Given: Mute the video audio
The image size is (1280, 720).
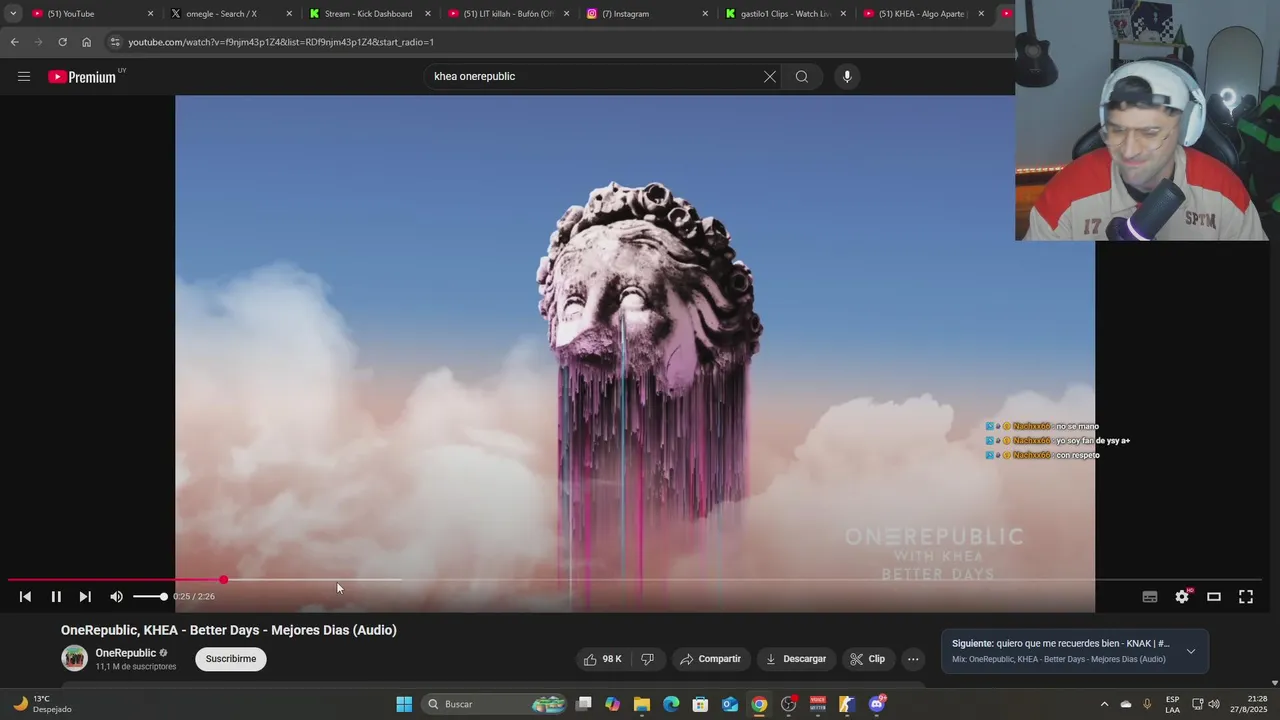Looking at the screenshot, I should (x=116, y=597).
